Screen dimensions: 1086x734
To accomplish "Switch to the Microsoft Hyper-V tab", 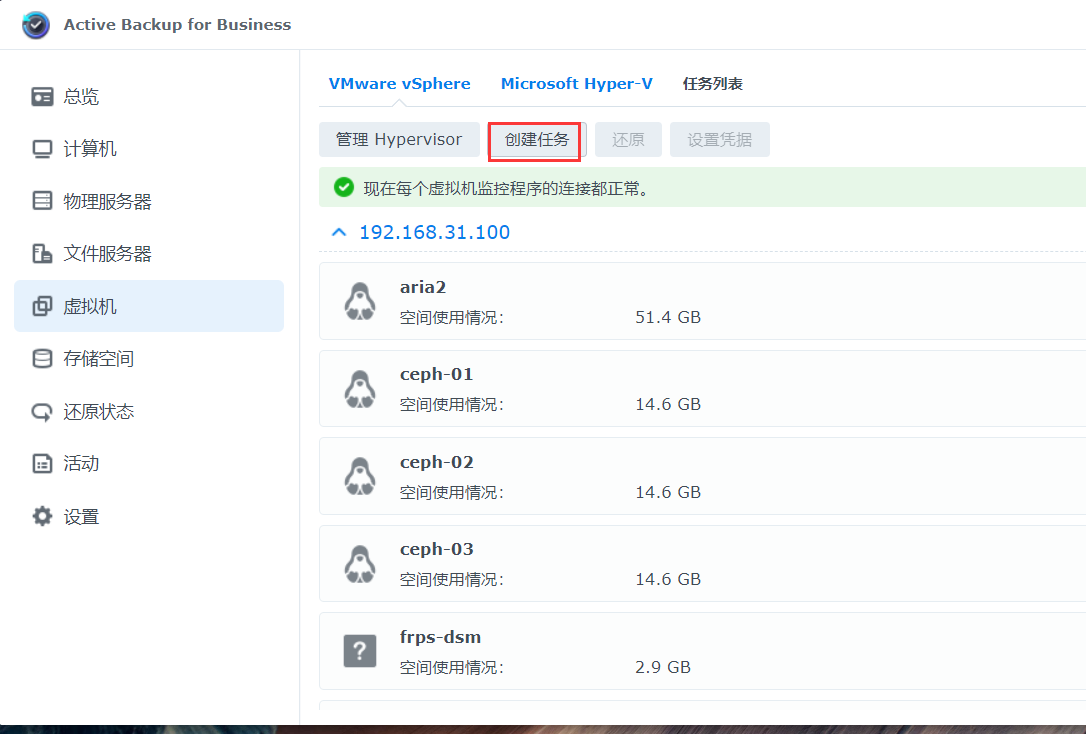I will [x=576, y=84].
